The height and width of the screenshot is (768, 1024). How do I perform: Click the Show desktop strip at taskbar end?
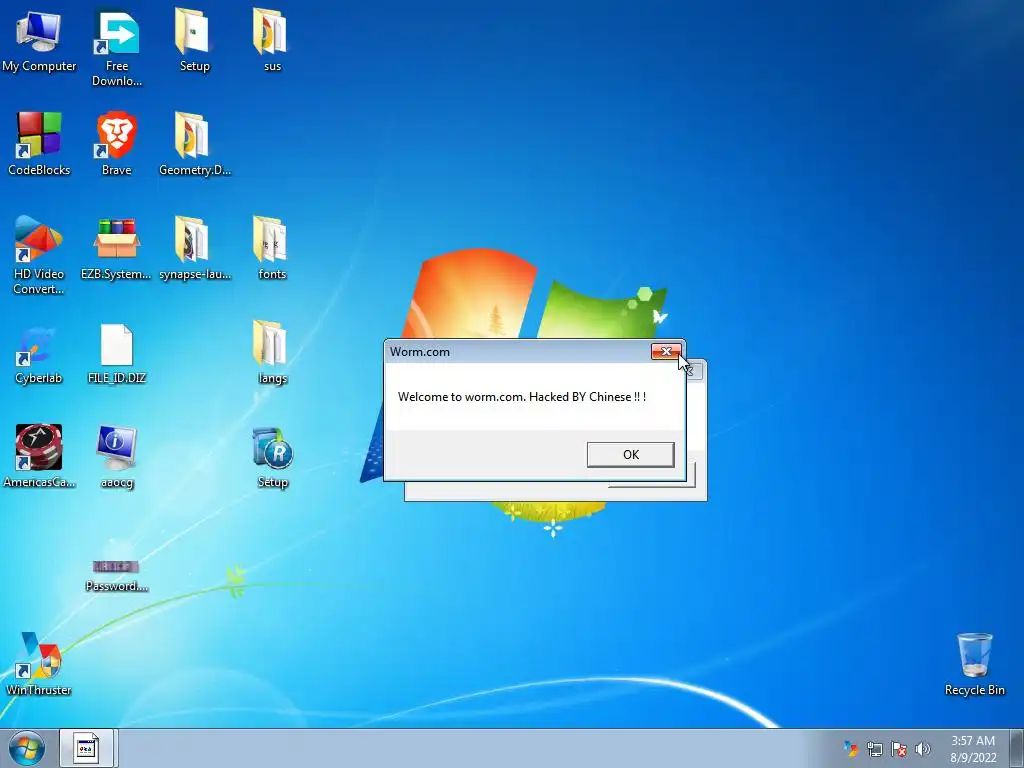coord(1016,748)
